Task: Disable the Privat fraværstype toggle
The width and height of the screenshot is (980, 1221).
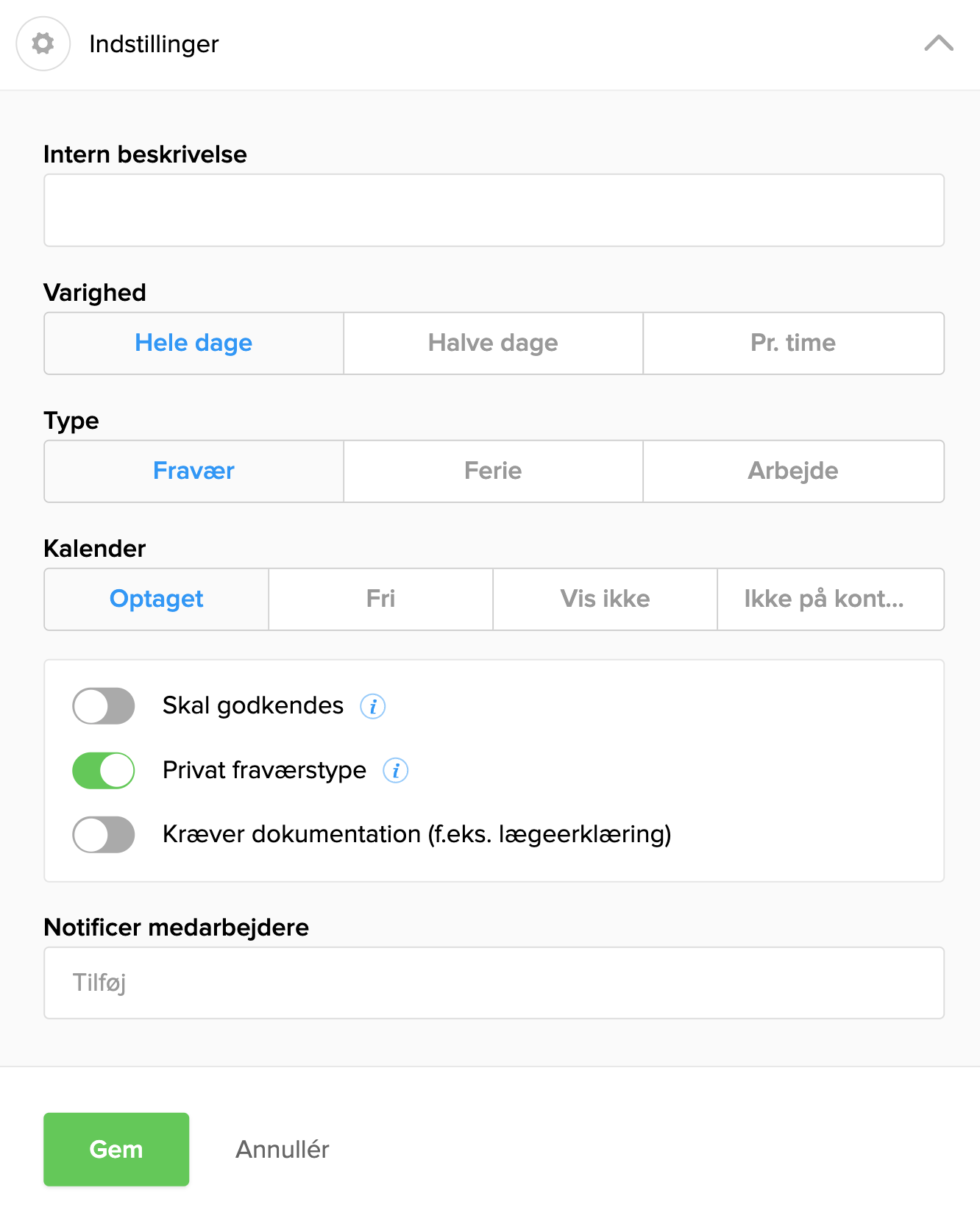Action: (x=104, y=771)
